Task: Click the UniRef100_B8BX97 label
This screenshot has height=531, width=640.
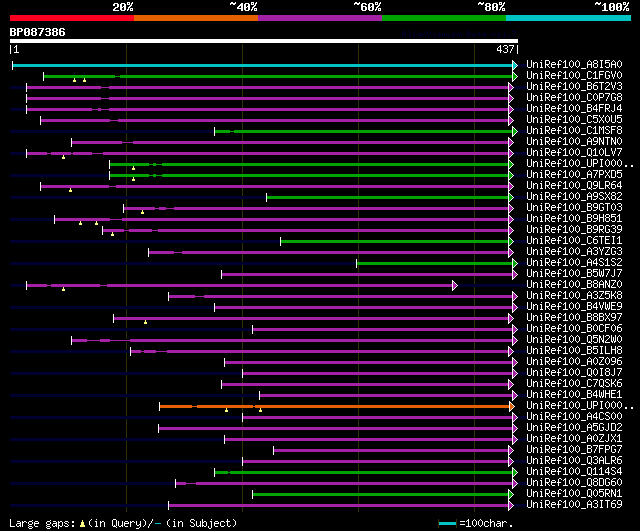Action: [x=574, y=318]
